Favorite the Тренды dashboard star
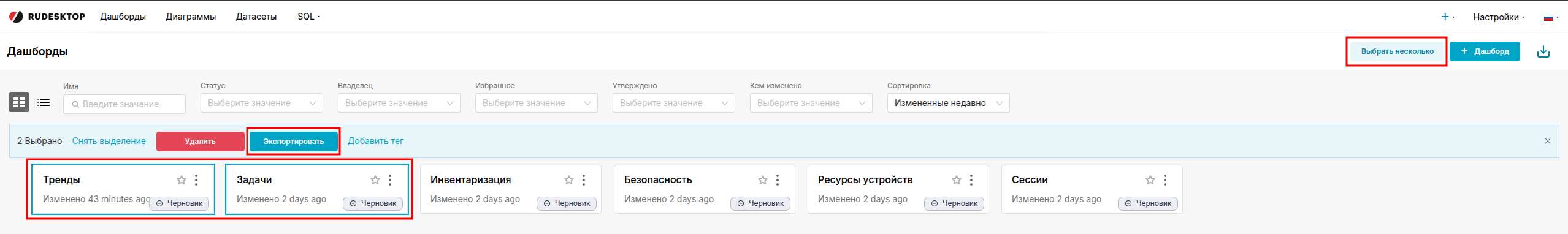Viewport: 1568px width, 234px height. coord(182,180)
